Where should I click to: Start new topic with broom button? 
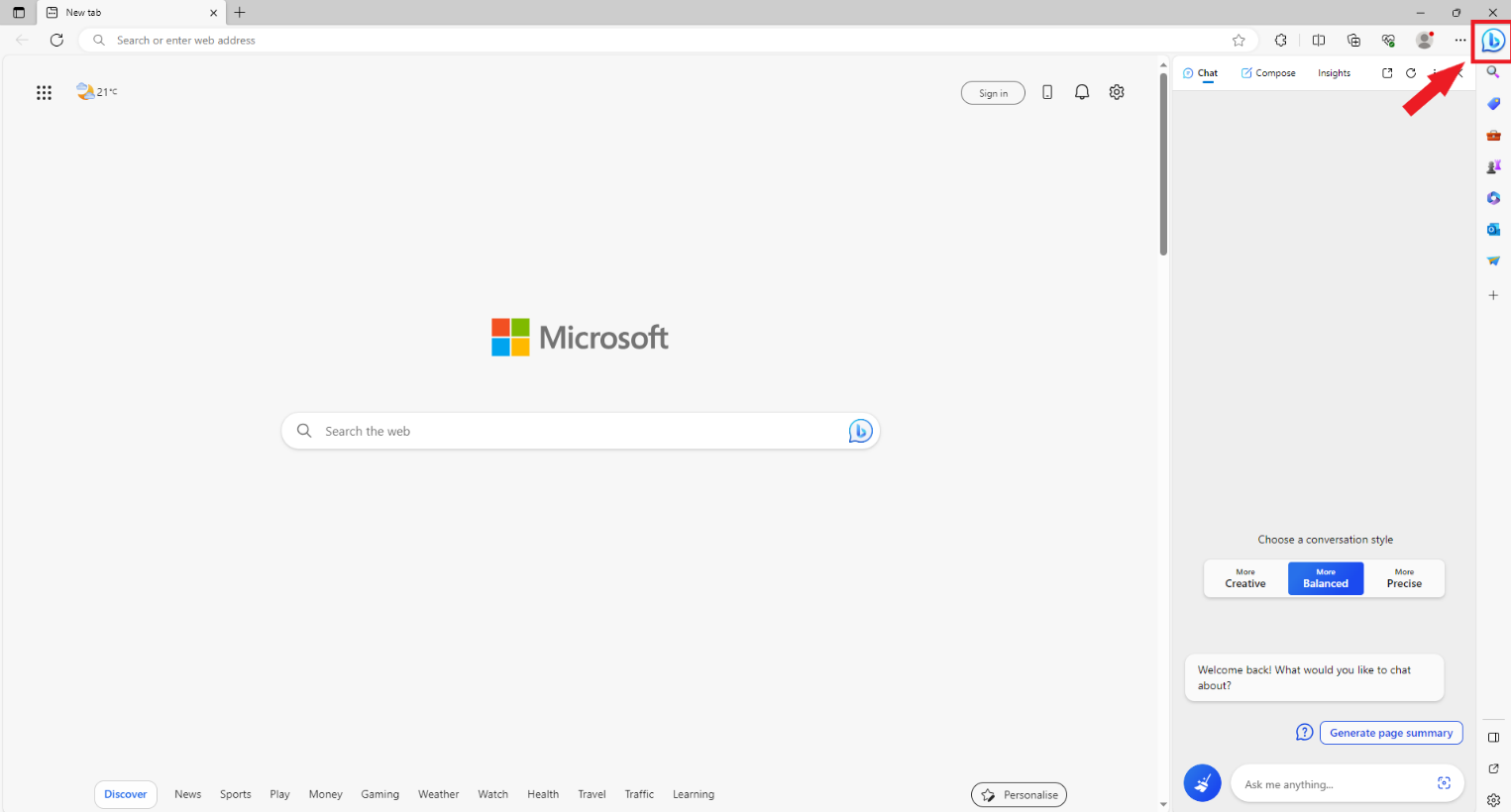[x=1202, y=783]
